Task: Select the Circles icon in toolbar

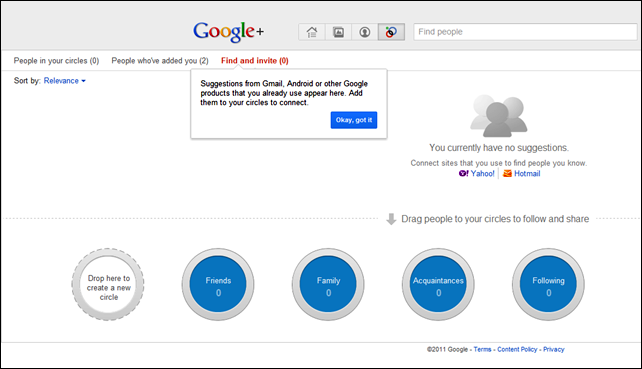Action: [x=391, y=32]
